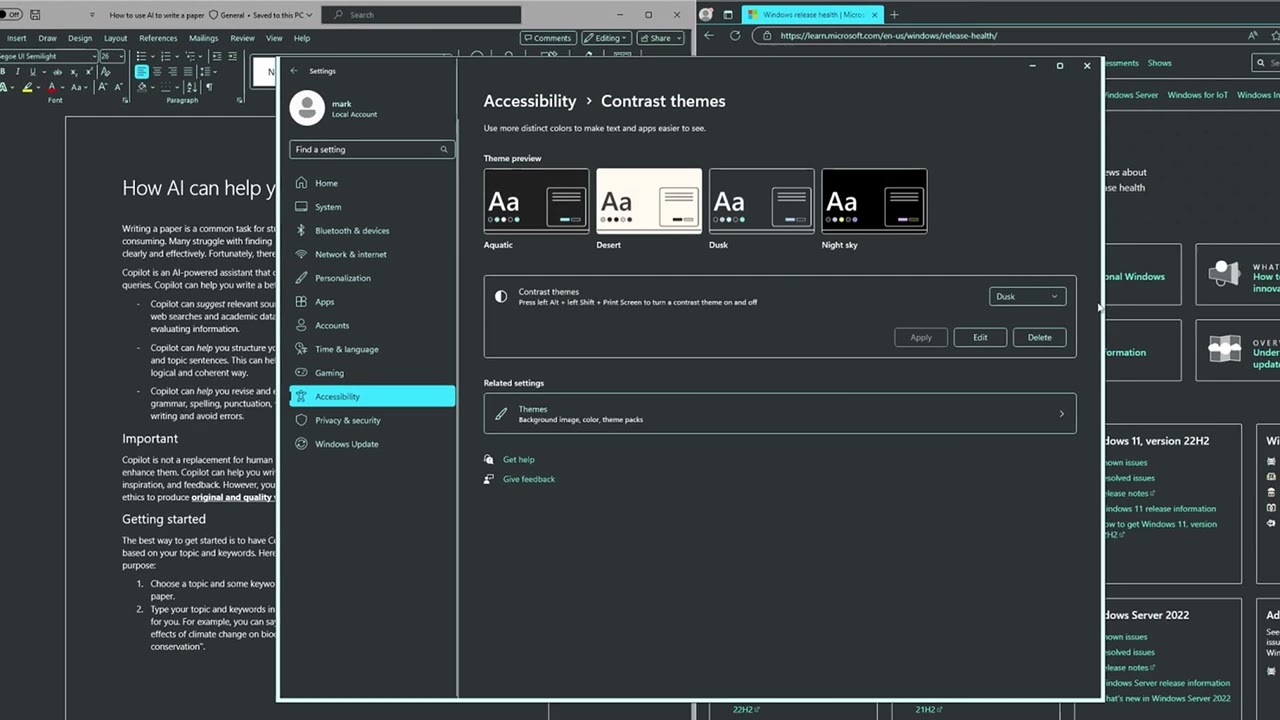Viewport: 1280px width, 720px height.
Task: Open the Insert tab in Word
Action: [16, 38]
